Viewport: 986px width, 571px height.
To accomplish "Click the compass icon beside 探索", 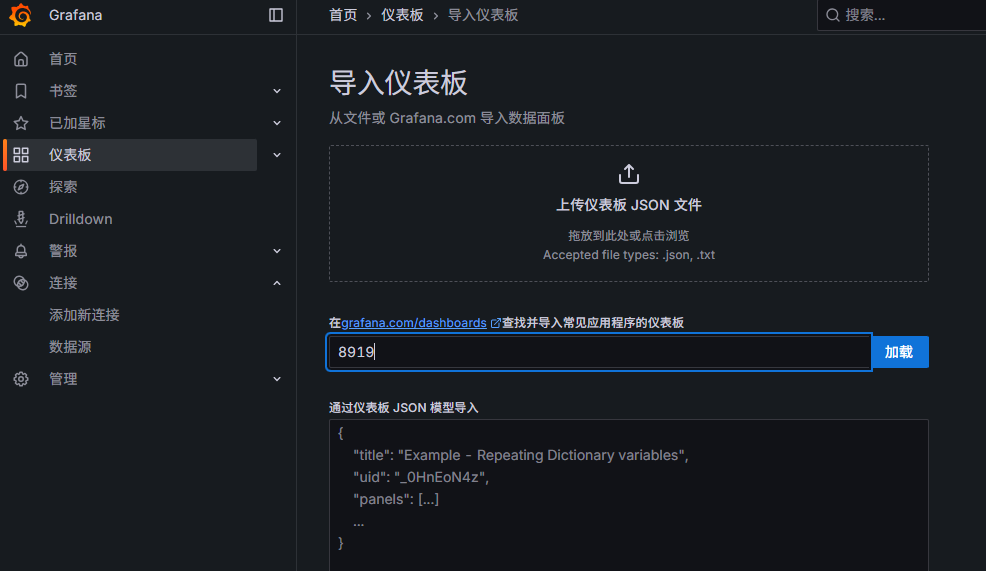I will [21, 187].
